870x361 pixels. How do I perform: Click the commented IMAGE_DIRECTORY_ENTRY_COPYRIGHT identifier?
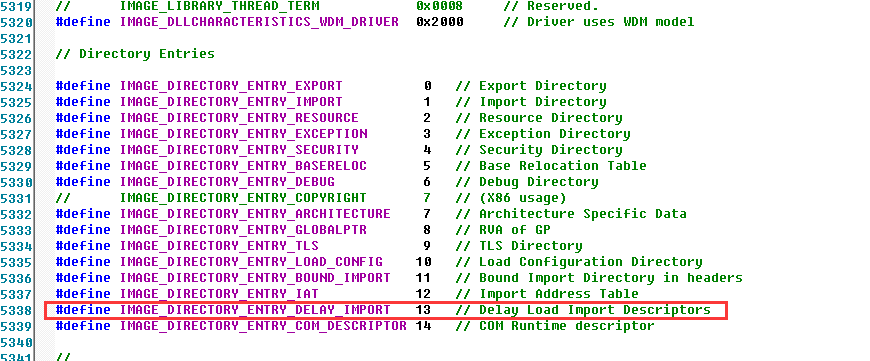(x=243, y=198)
